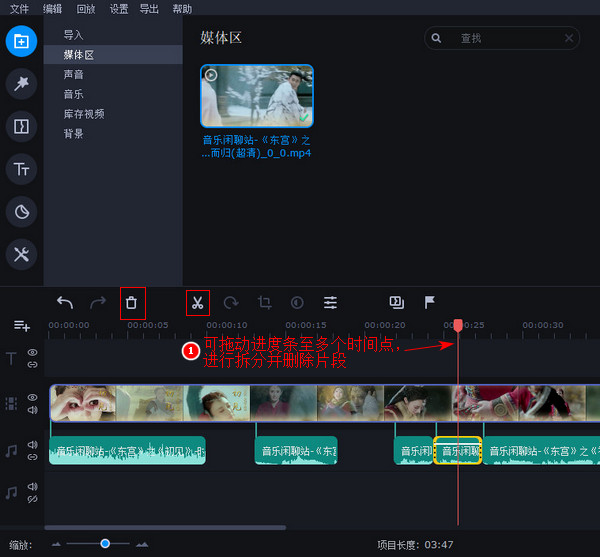The height and width of the screenshot is (557, 600).
Task: Click 00:00:10 on timeline ruler
Action: point(227,325)
